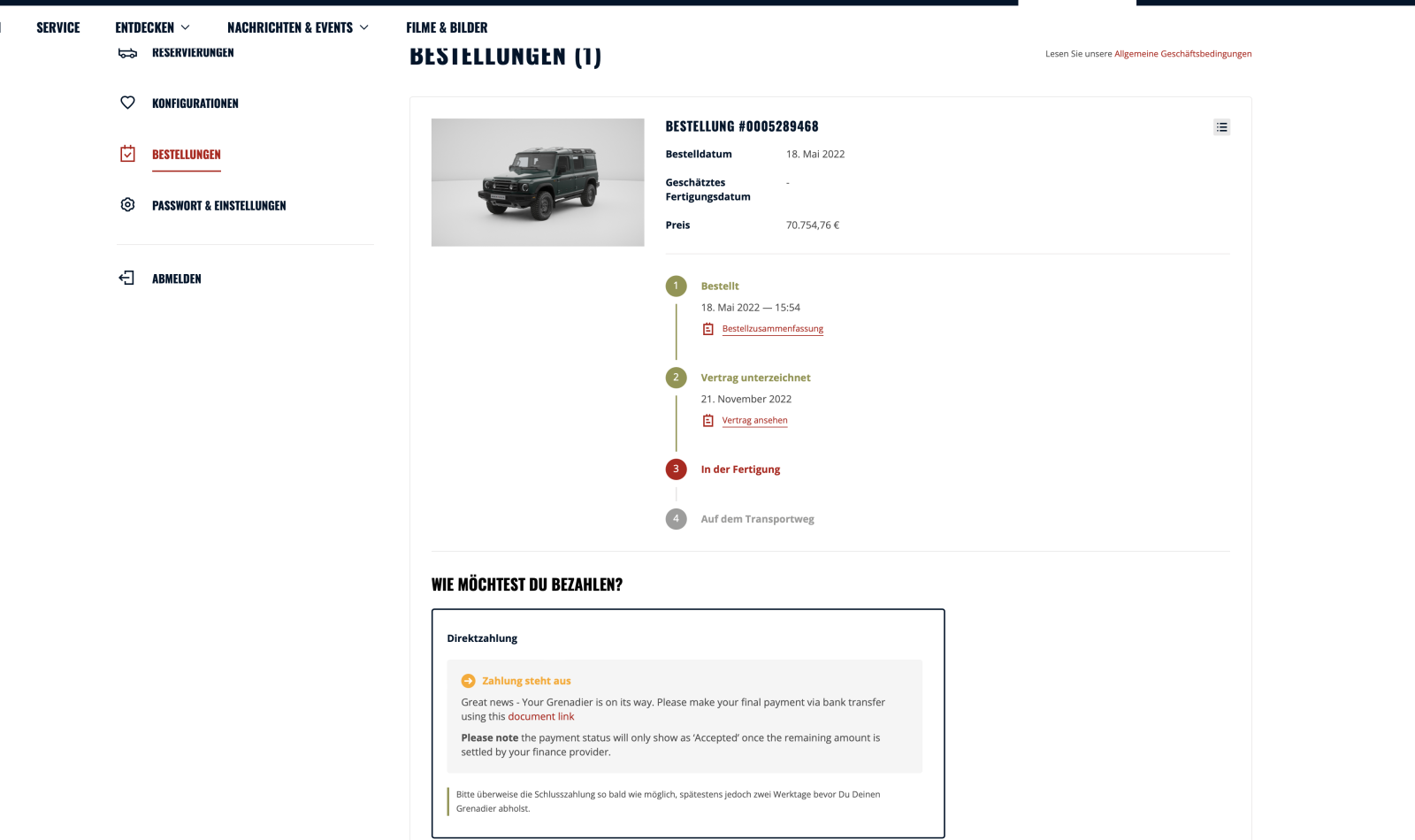Screen dimensions: 1415x840
Task: Open Allgemeine Geschäftsbedingungen link
Action: coord(1182,54)
